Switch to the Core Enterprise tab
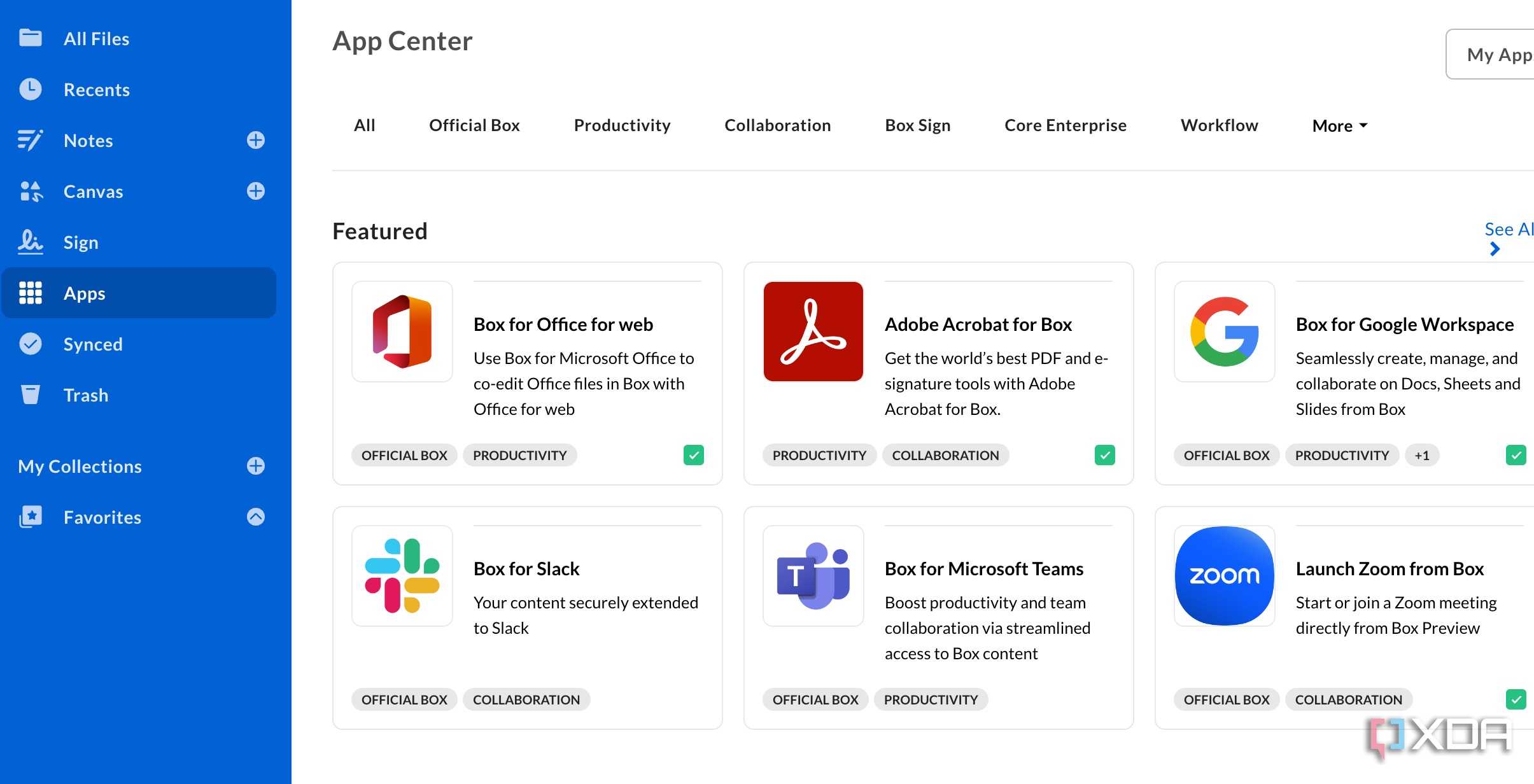Image resolution: width=1534 pixels, height=784 pixels. click(1065, 125)
